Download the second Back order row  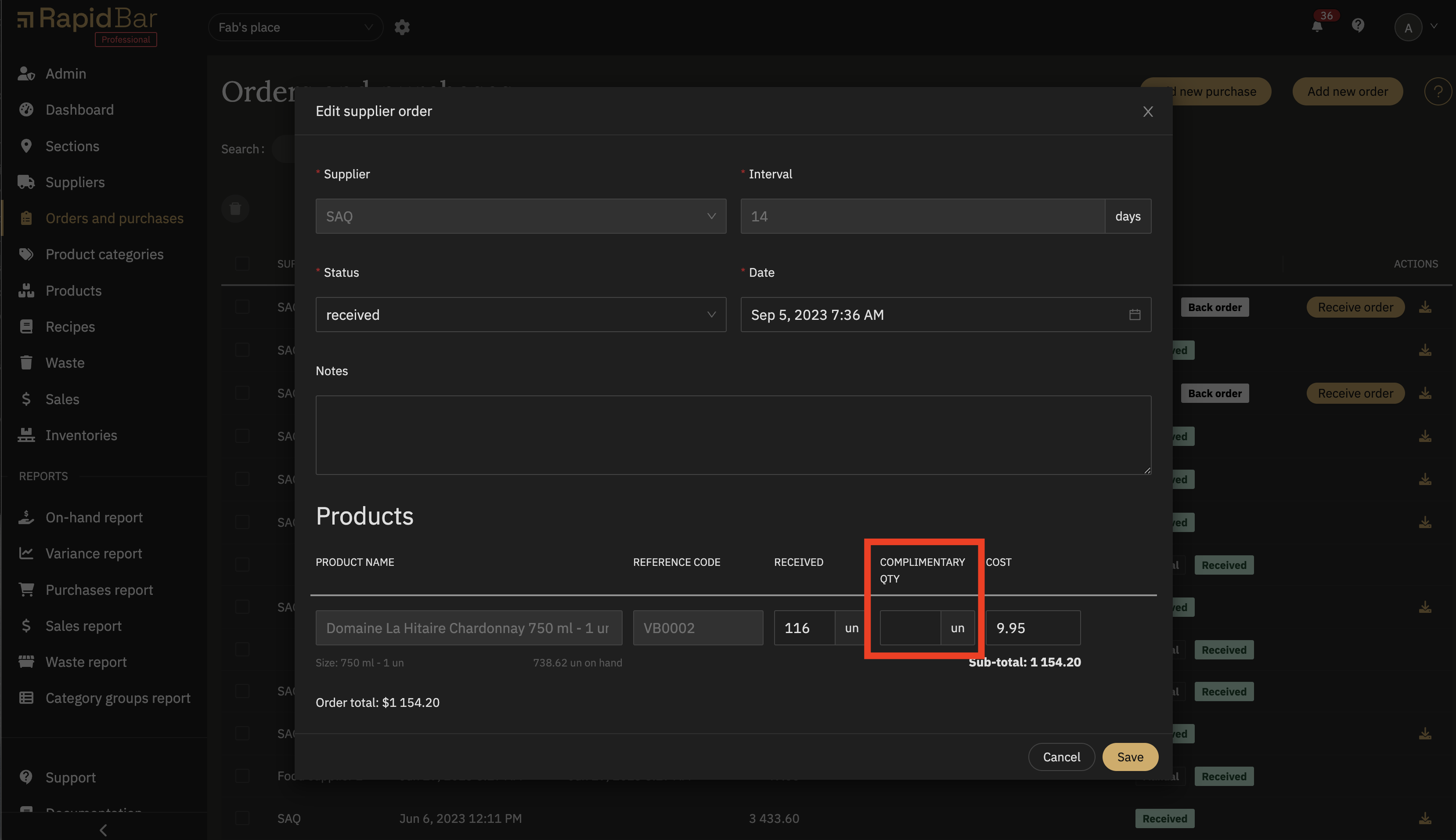click(x=1425, y=393)
